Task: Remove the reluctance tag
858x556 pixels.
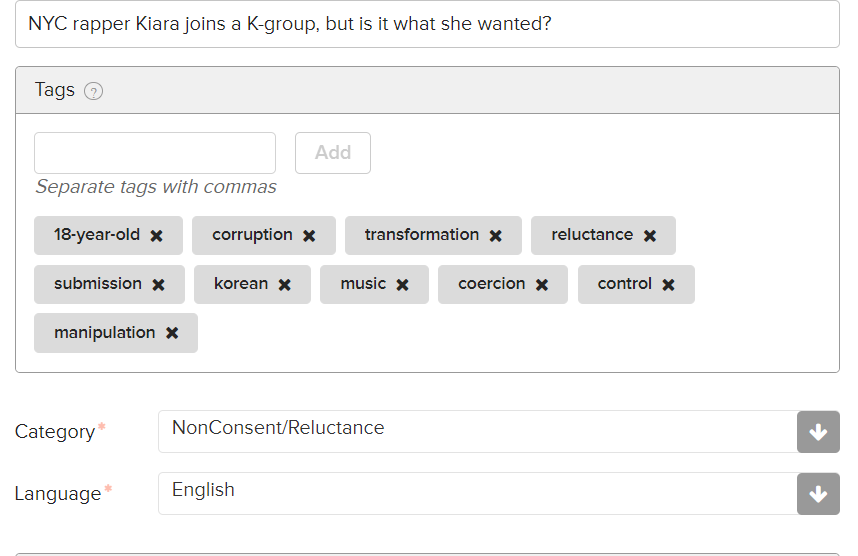Action: tap(650, 236)
